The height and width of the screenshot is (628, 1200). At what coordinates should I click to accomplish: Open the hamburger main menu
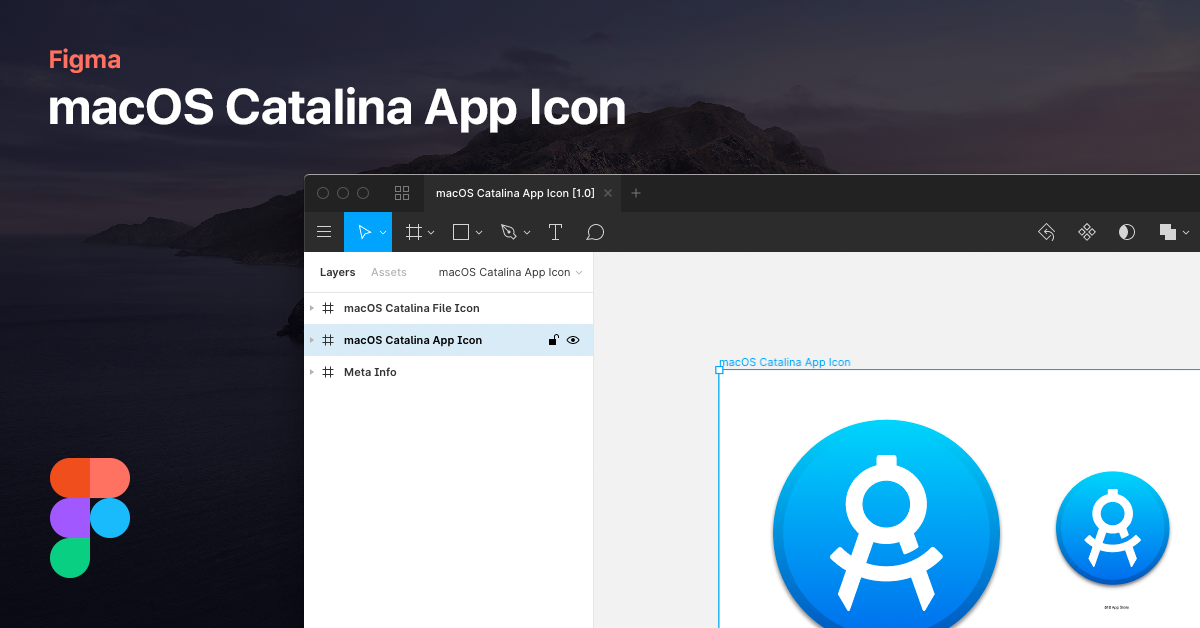point(324,232)
